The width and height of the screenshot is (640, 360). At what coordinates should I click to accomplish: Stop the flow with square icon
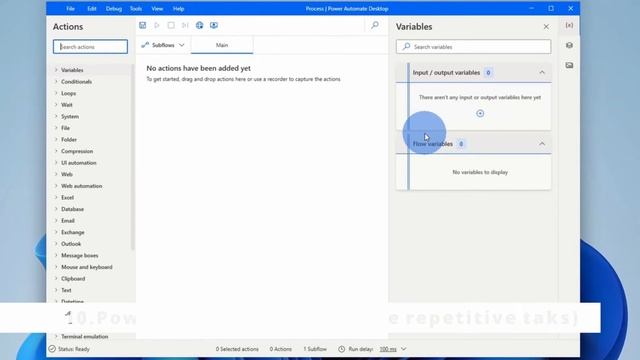[x=171, y=25]
